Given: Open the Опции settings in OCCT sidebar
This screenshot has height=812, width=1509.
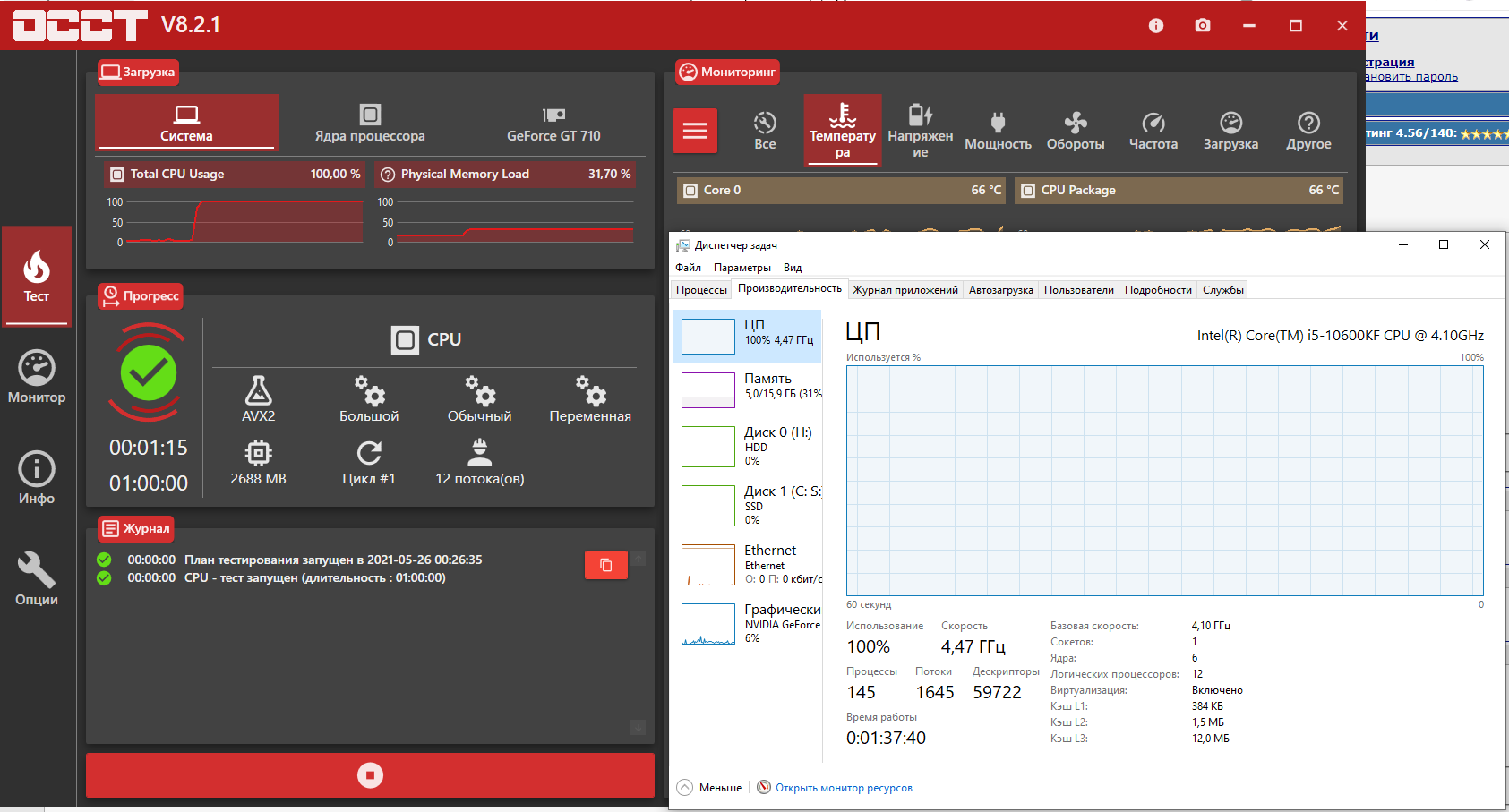Looking at the screenshot, I should pyautogui.click(x=37, y=579).
